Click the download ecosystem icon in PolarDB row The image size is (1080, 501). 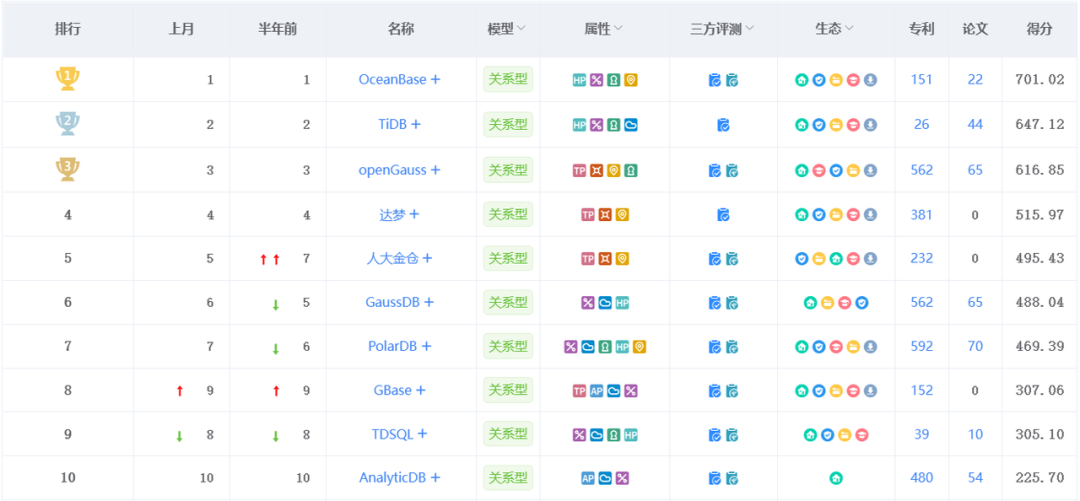tap(871, 347)
